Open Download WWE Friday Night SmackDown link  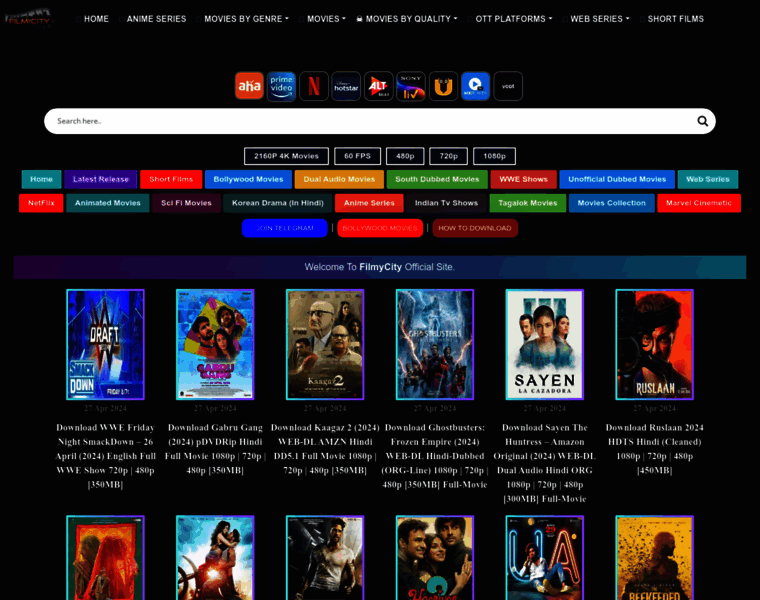tap(105, 456)
